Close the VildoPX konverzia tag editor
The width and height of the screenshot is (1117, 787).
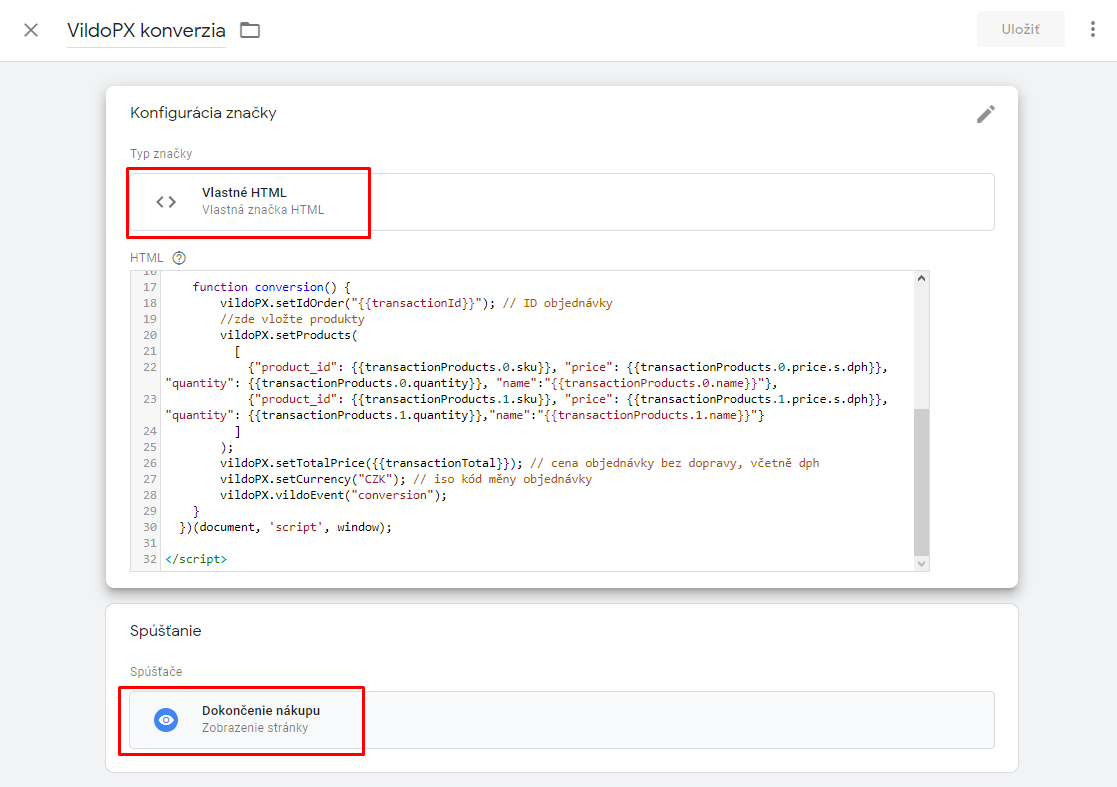tap(31, 30)
